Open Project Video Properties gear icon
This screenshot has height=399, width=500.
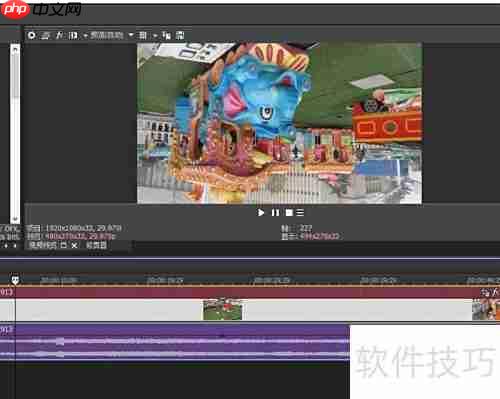(31, 35)
